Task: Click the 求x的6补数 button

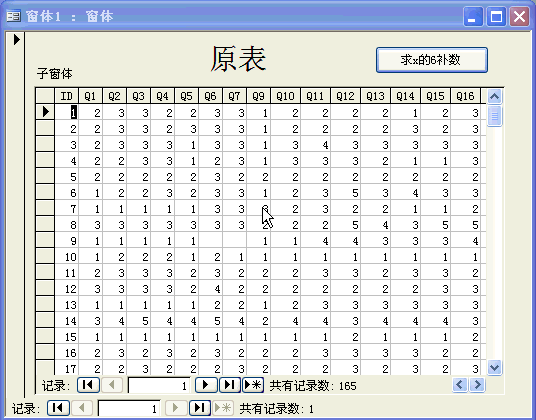Action: pyautogui.click(x=432, y=60)
